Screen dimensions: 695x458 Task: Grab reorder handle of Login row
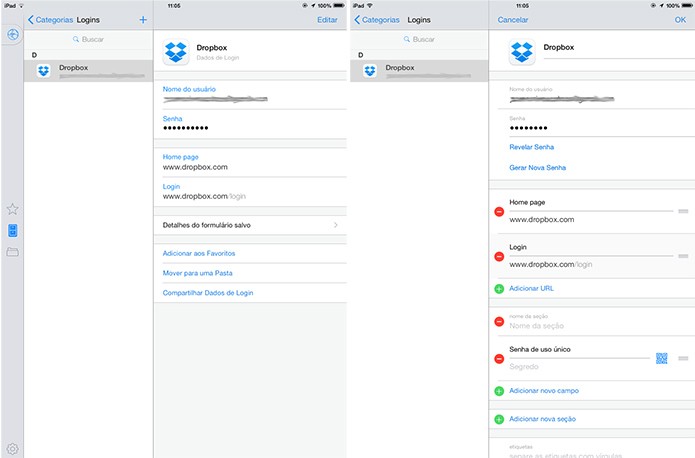pos(683,256)
